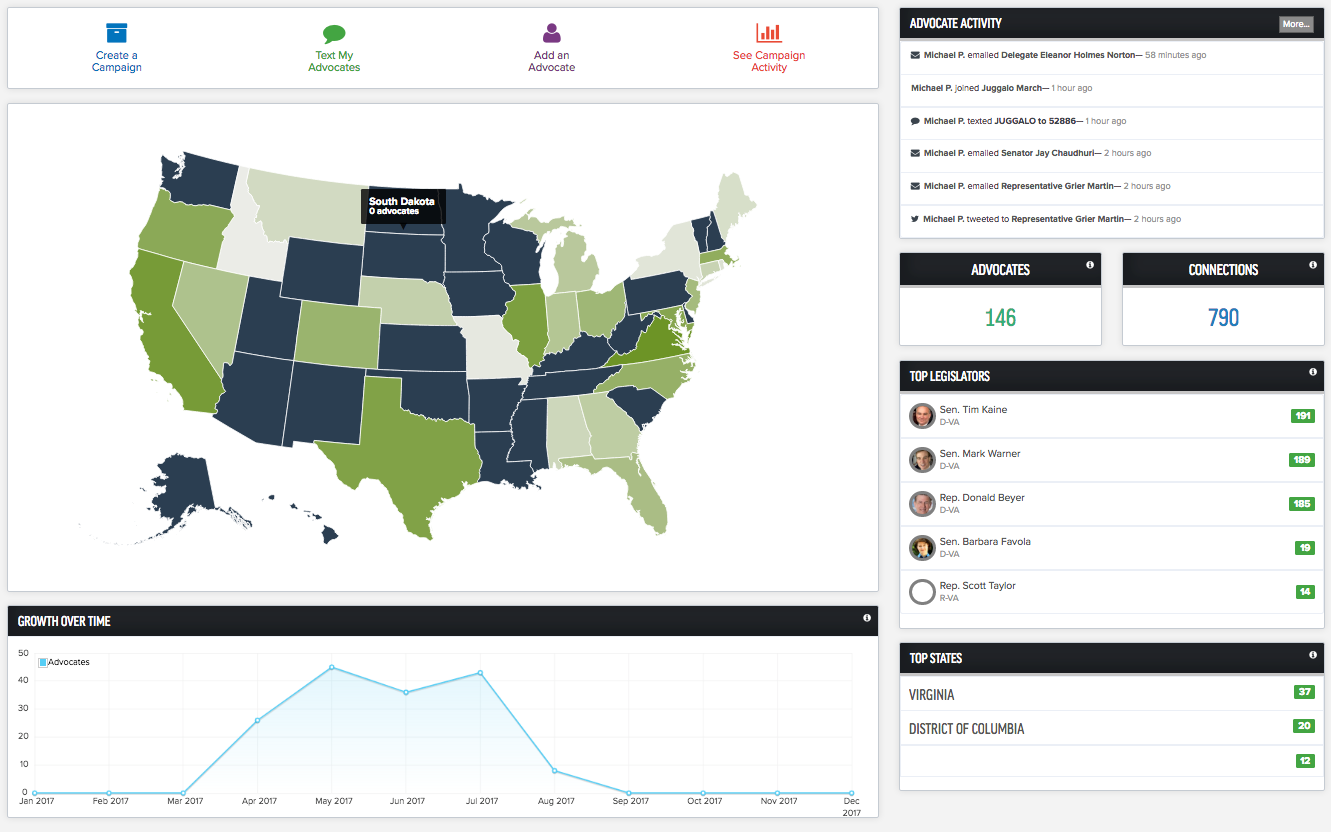Select the Rep. Donald Beyer name
This screenshot has height=832, width=1331.
pos(982,498)
